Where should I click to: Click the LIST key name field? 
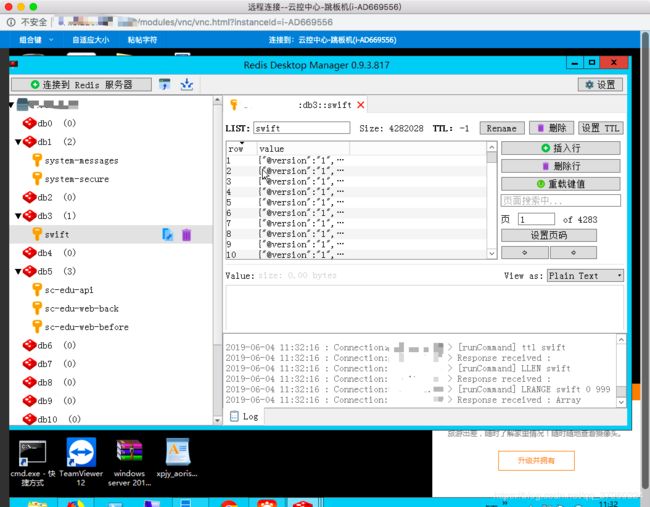302,128
